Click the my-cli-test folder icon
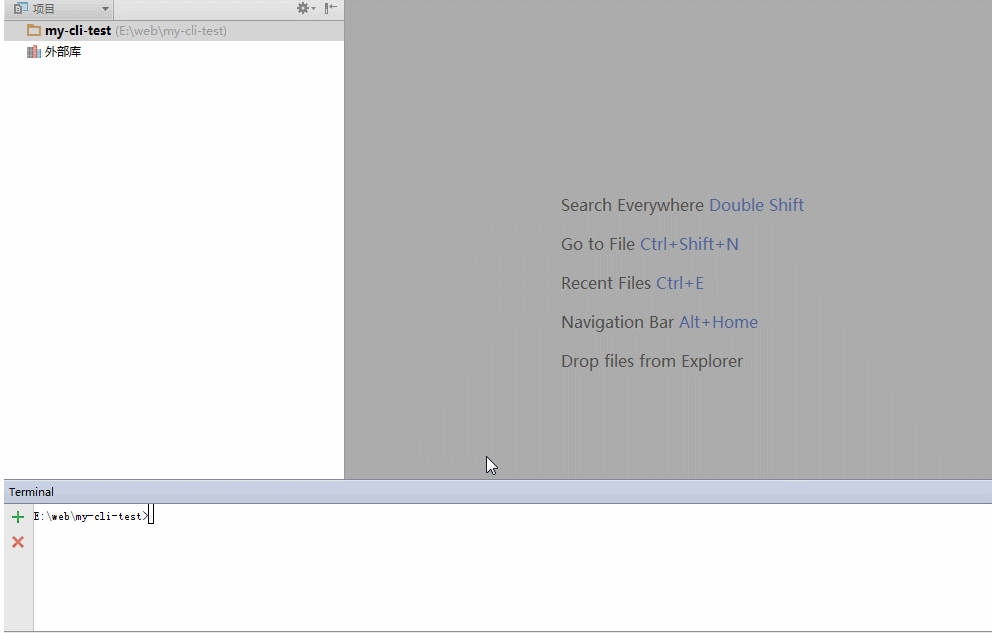Image resolution: width=992 pixels, height=633 pixels. pos(34,30)
